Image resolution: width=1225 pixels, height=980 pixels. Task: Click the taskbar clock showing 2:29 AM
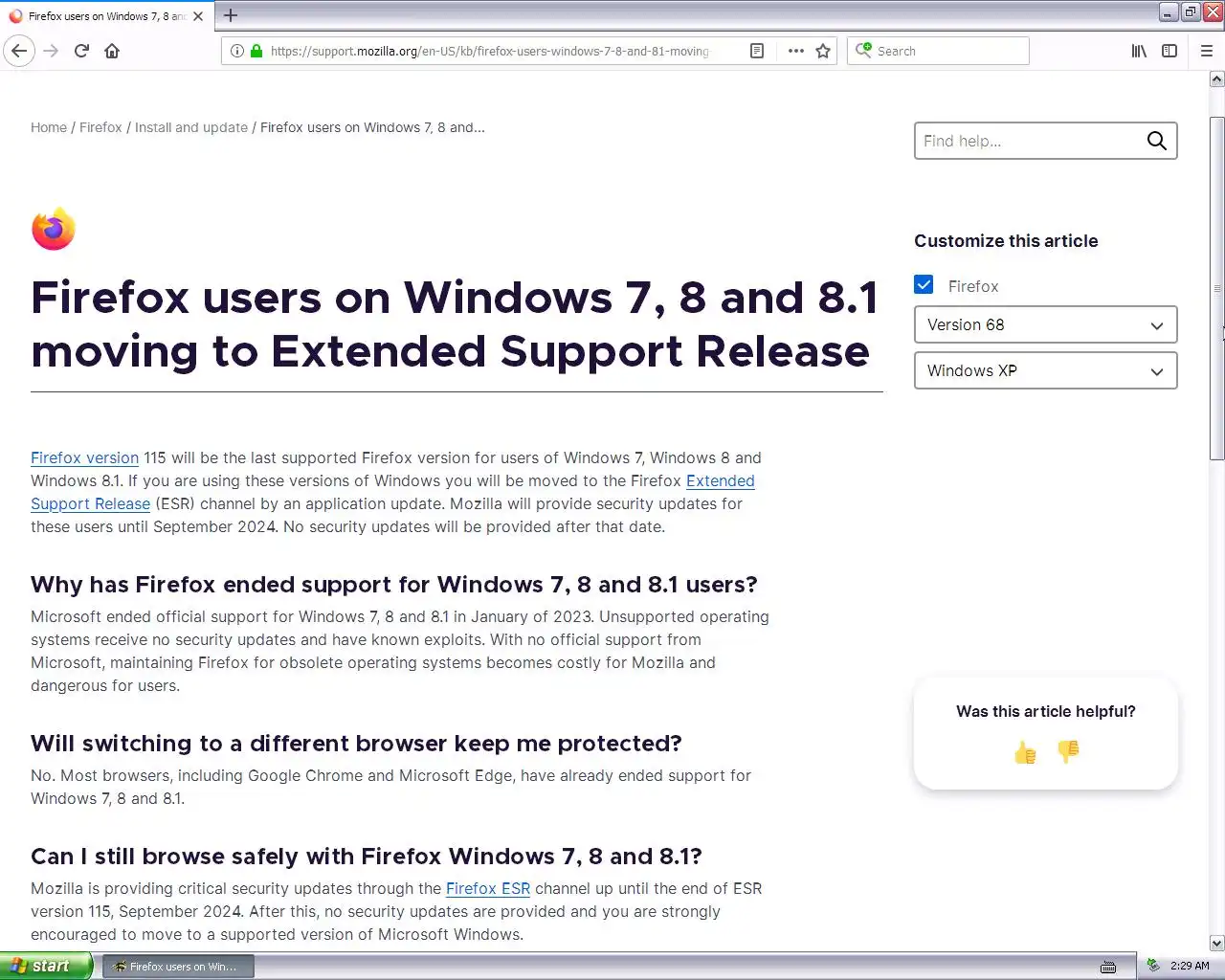pyautogui.click(x=1190, y=966)
